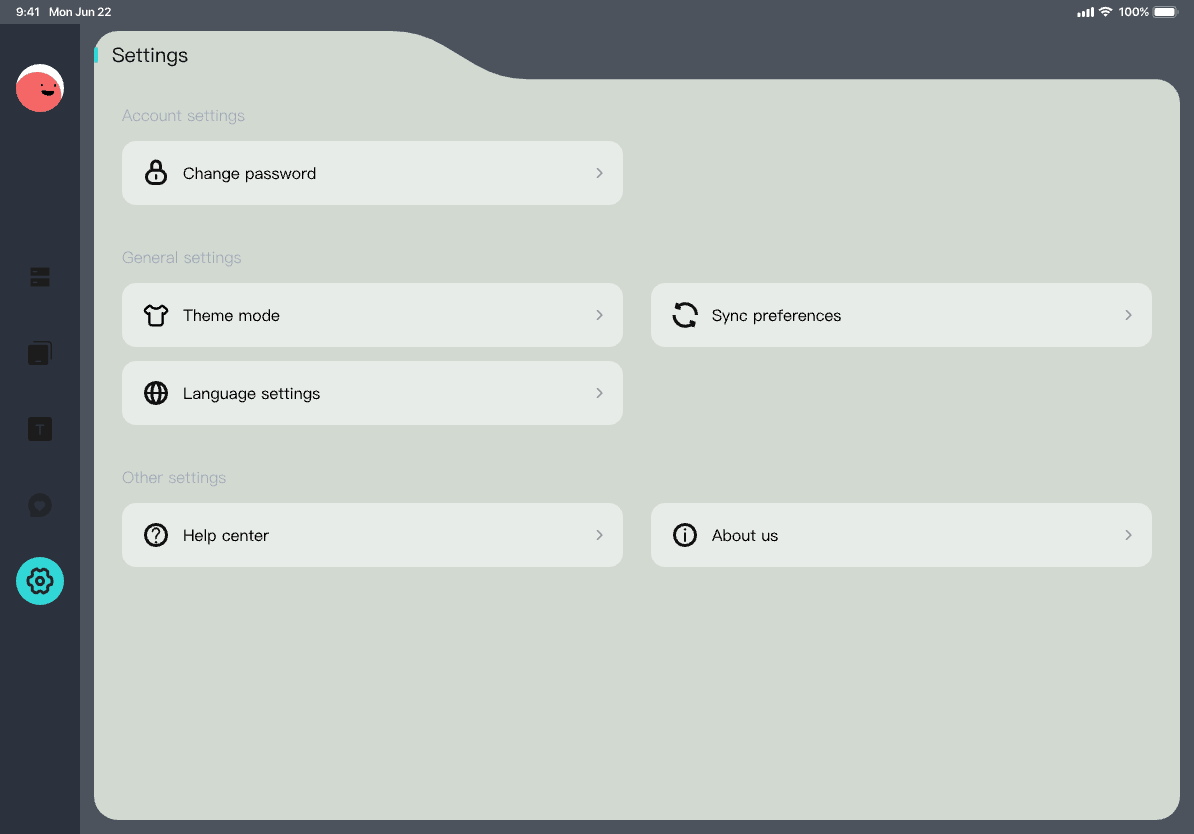Open Sync preferences using its chevron arrow
This screenshot has width=1194, height=834.
pos(1128,315)
